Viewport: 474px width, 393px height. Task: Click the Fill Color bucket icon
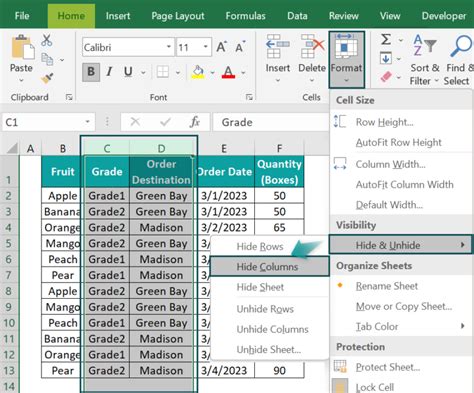[x=198, y=72]
